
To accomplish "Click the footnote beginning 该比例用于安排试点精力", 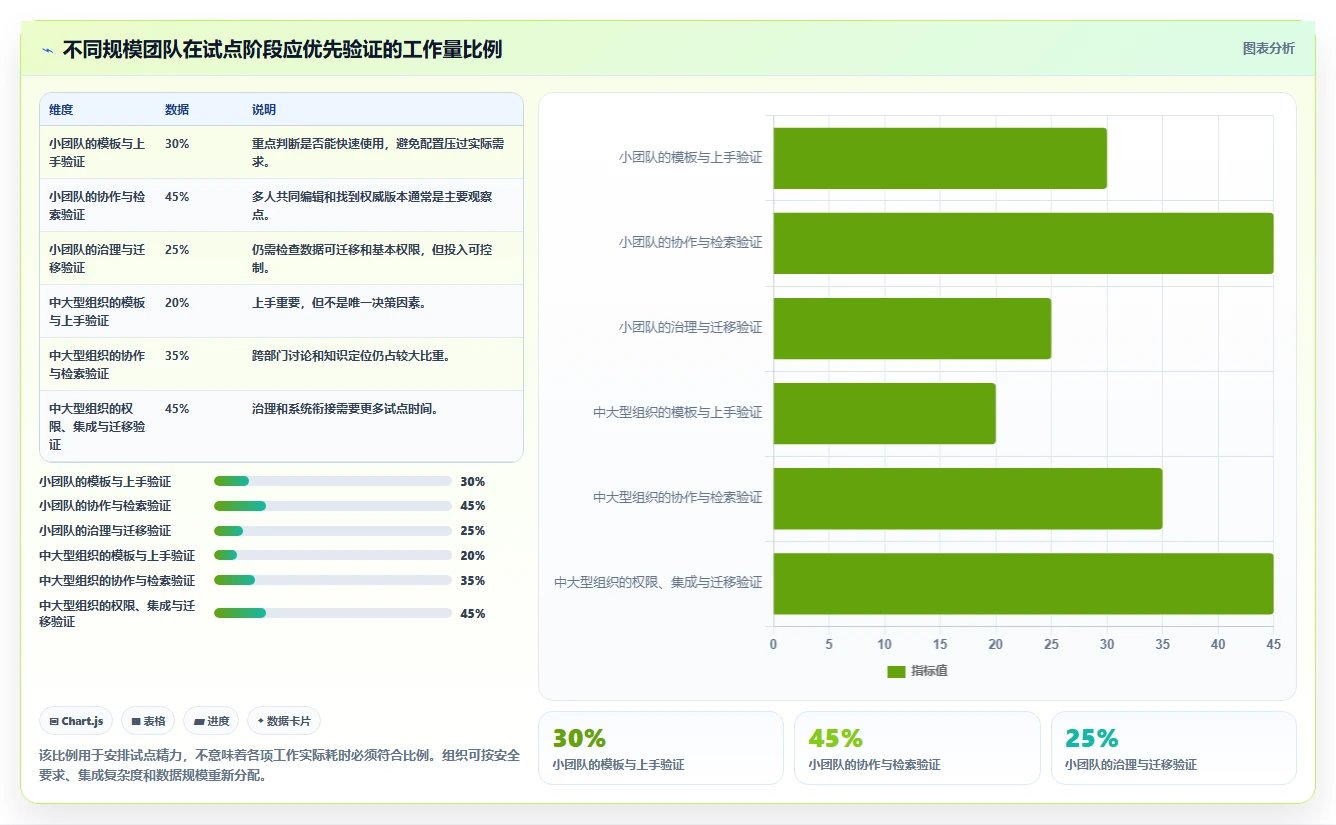I will (x=280, y=765).
